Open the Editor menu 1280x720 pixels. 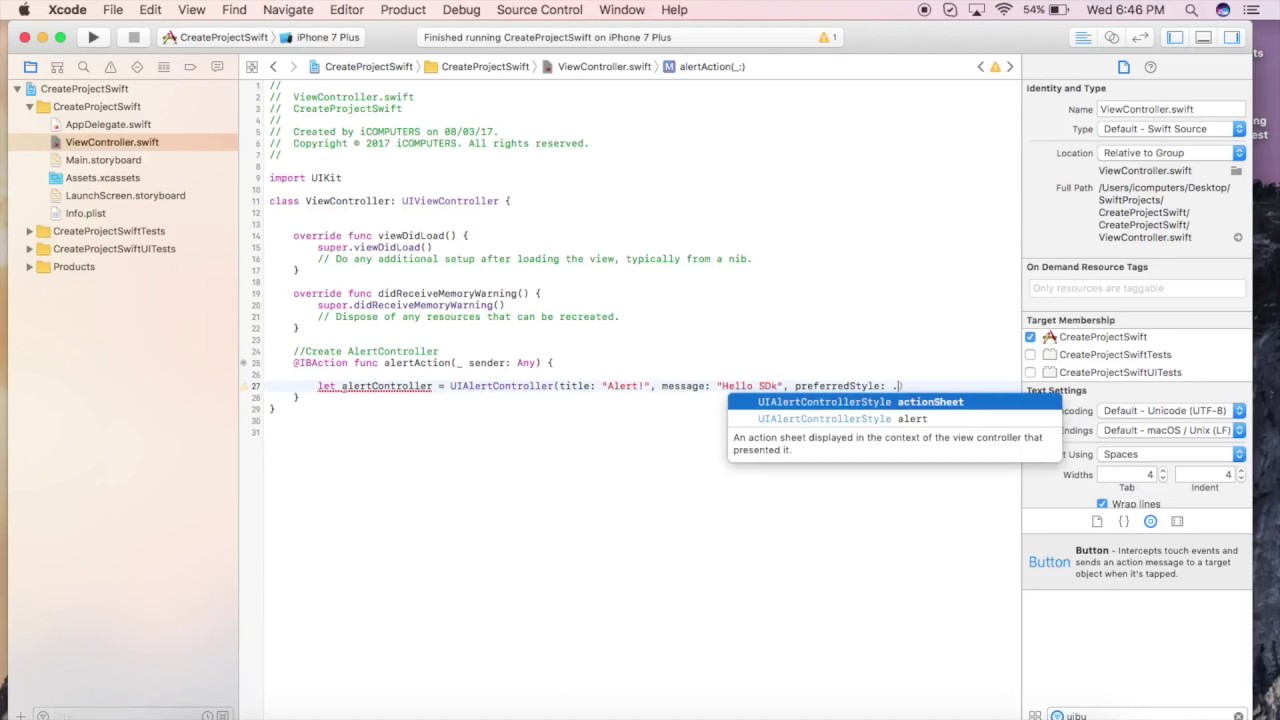pos(347,10)
